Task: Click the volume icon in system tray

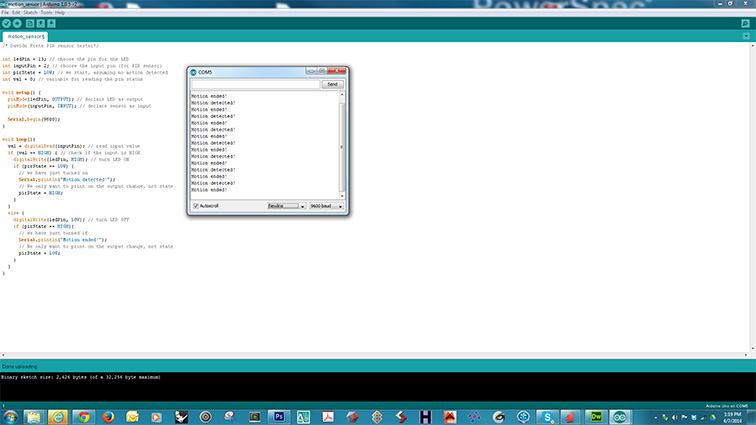Action: pos(675,418)
